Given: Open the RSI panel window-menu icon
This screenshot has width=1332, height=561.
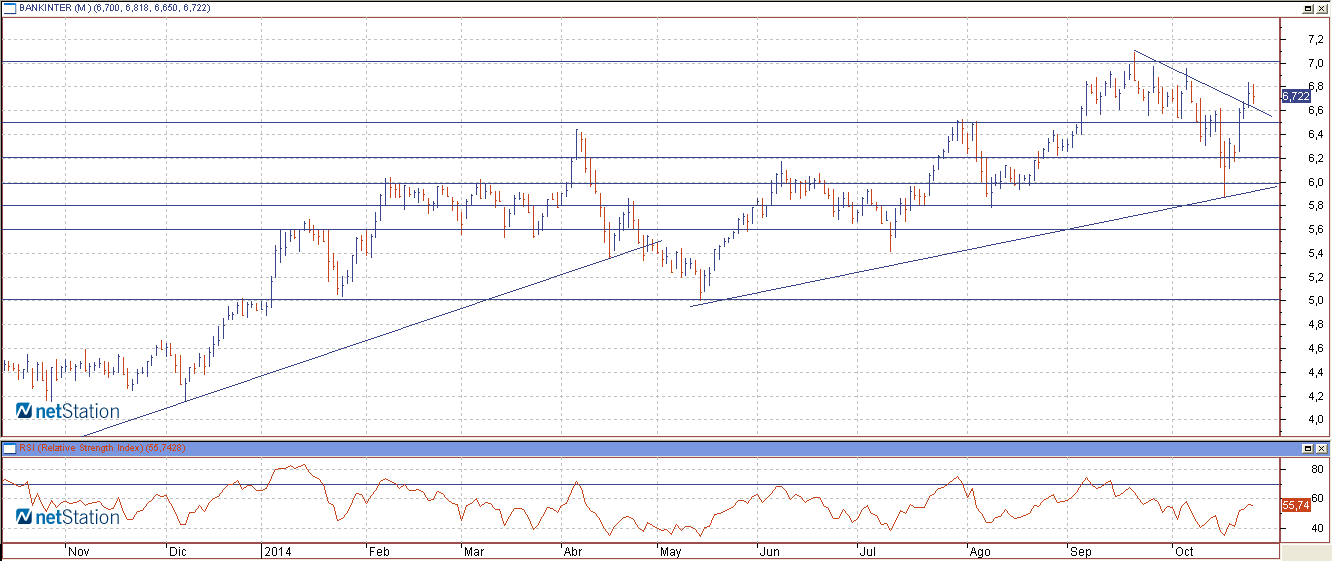Looking at the screenshot, I should tap(9, 448).
